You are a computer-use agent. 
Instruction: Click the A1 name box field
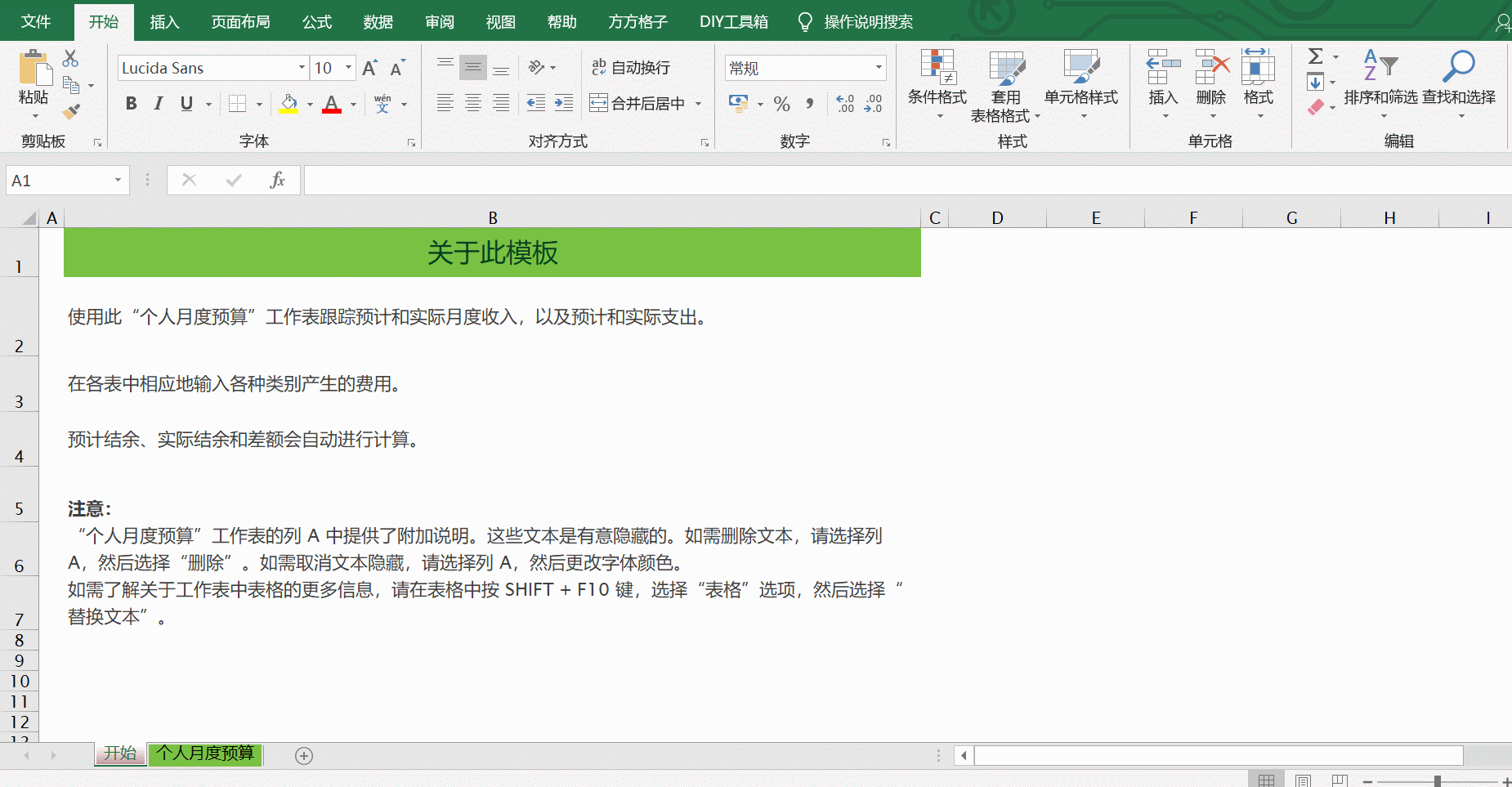pyautogui.click(x=57, y=181)
